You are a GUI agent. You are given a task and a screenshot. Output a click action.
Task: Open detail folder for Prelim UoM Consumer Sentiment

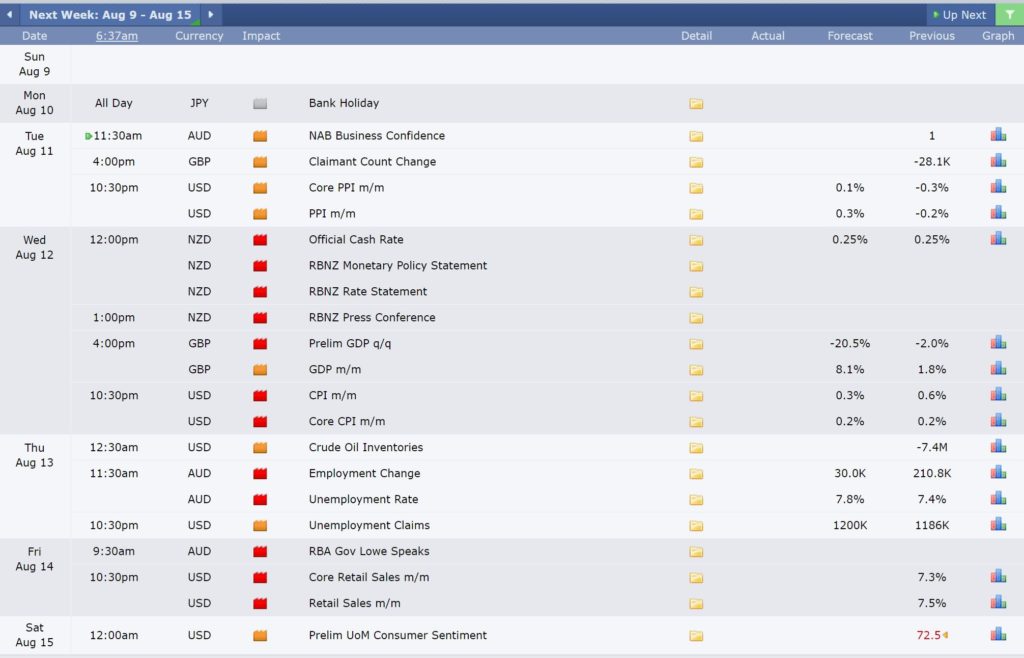696,636
